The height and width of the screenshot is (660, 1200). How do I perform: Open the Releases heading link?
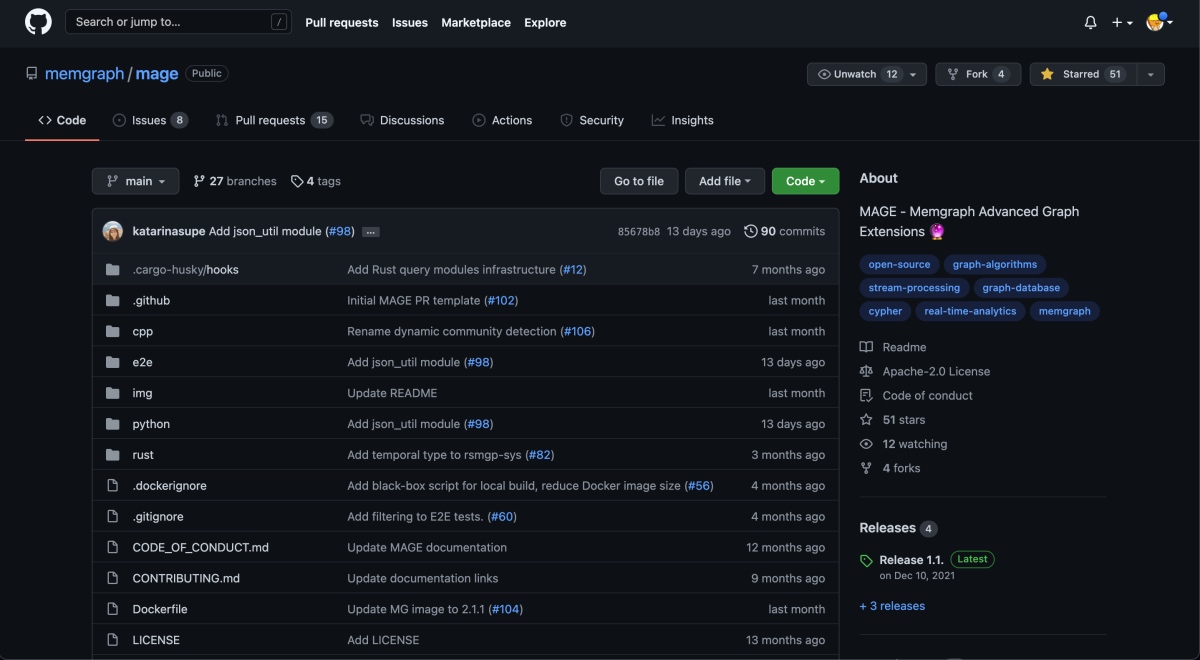pos(887,528)
